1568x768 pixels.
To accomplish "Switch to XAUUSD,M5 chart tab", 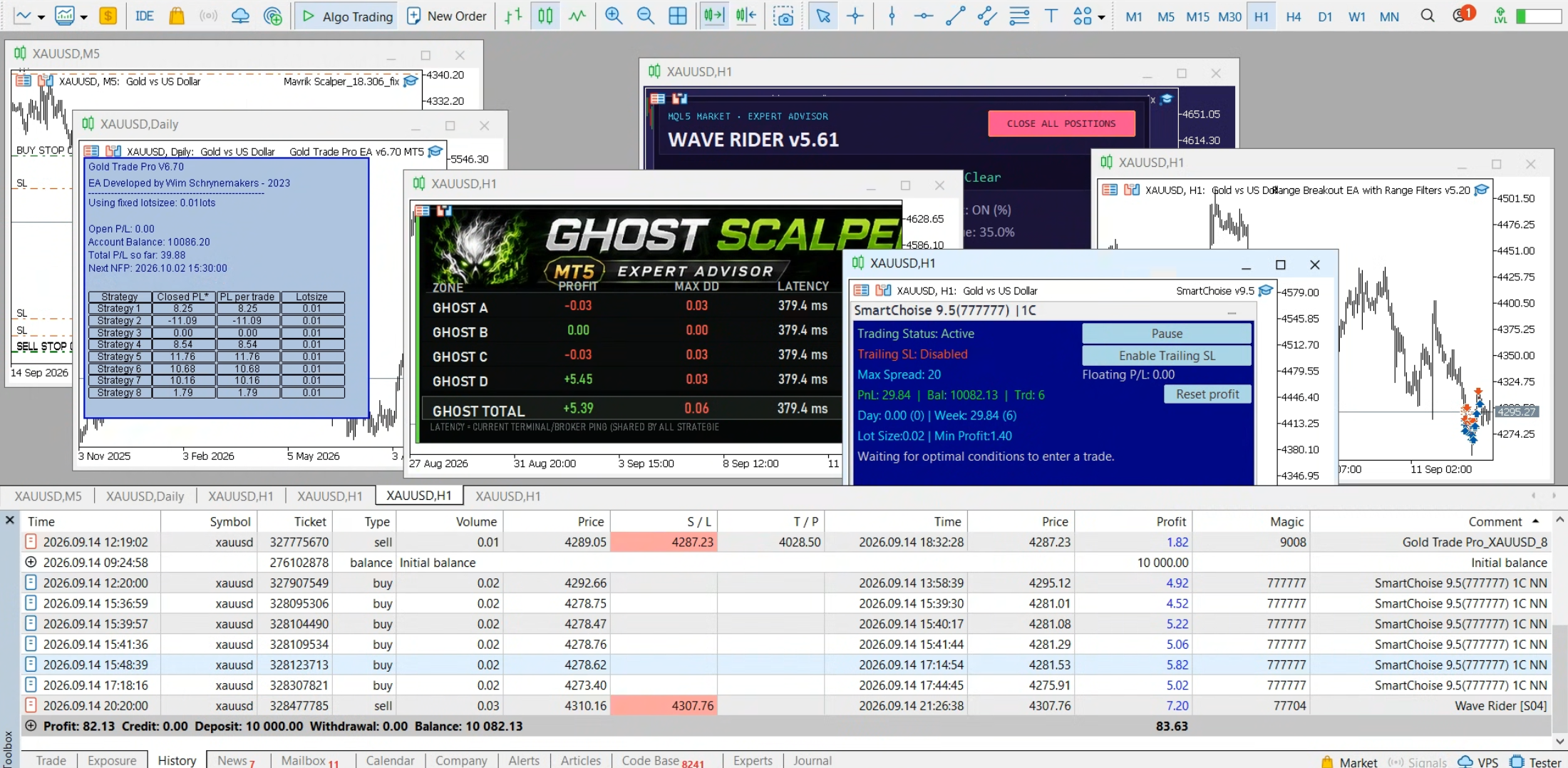I will click(48, 496).
